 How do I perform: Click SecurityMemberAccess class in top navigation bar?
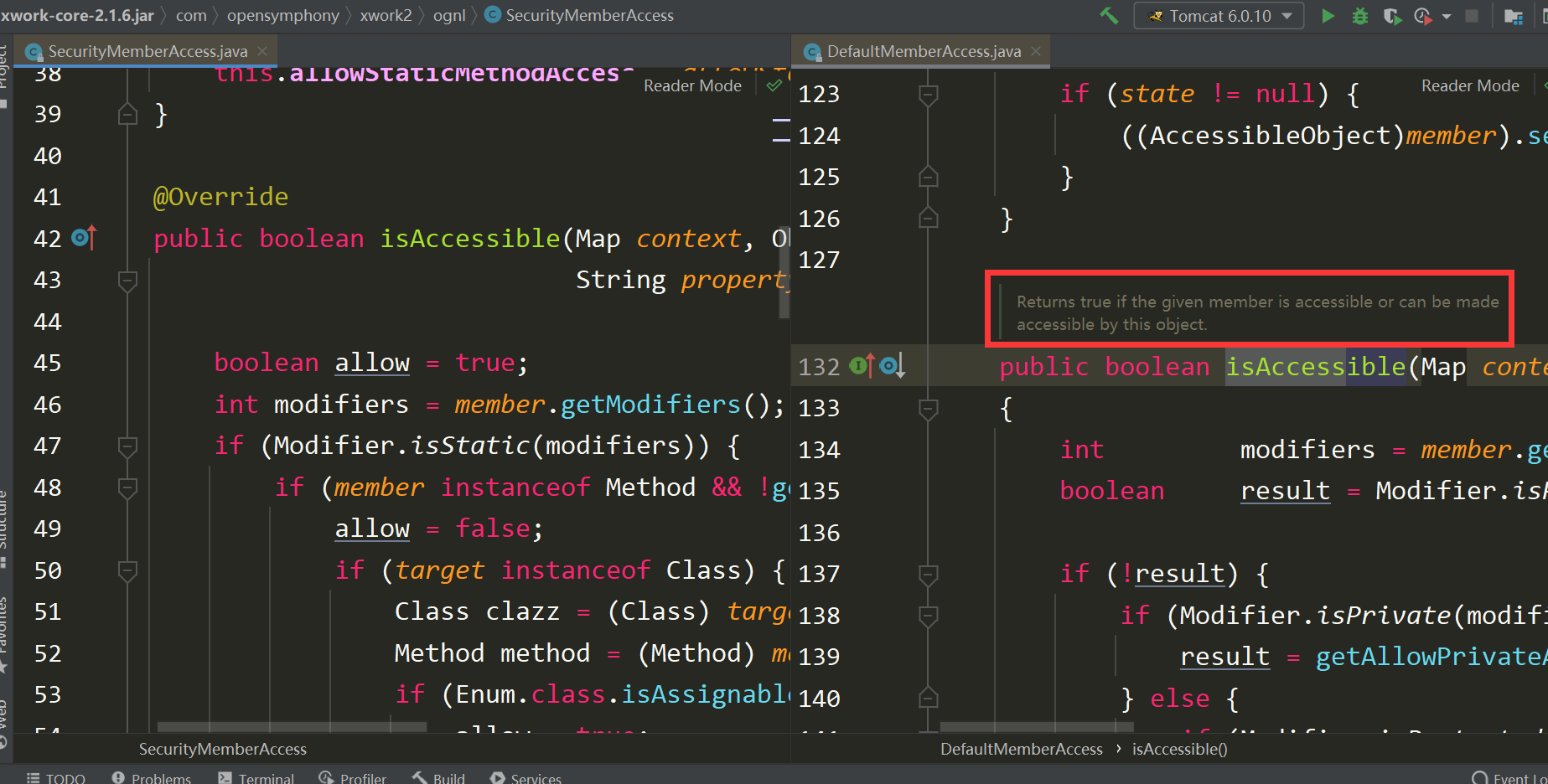click(x=580, y=15)
